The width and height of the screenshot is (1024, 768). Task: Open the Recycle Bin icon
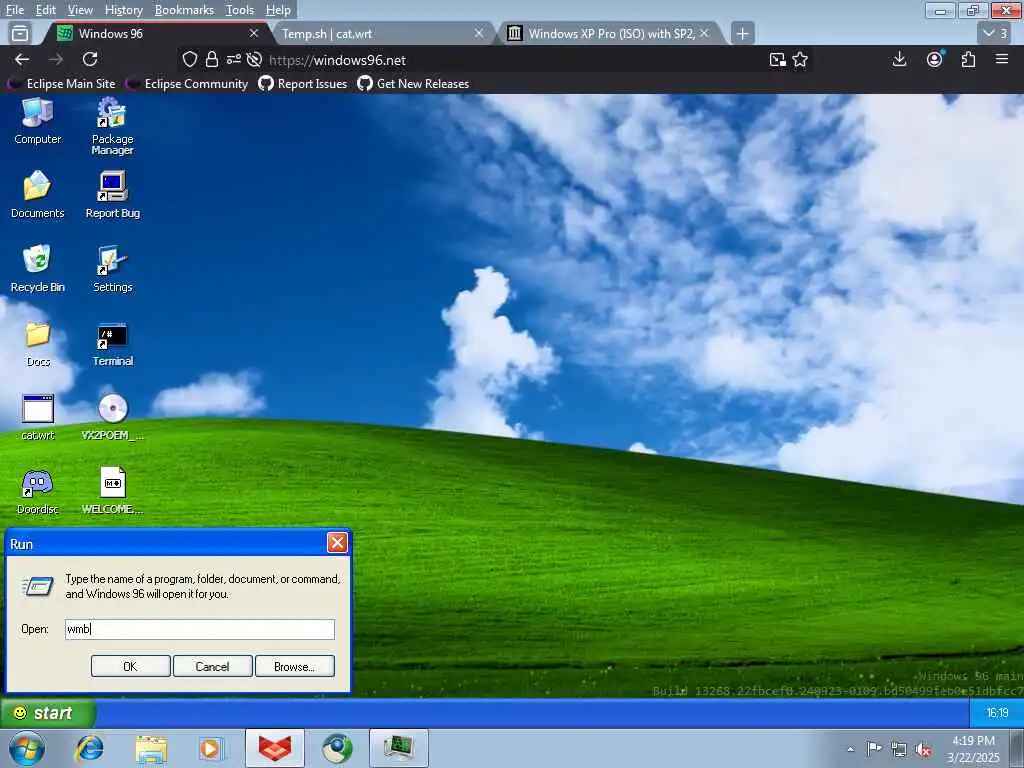click(37, 268)
